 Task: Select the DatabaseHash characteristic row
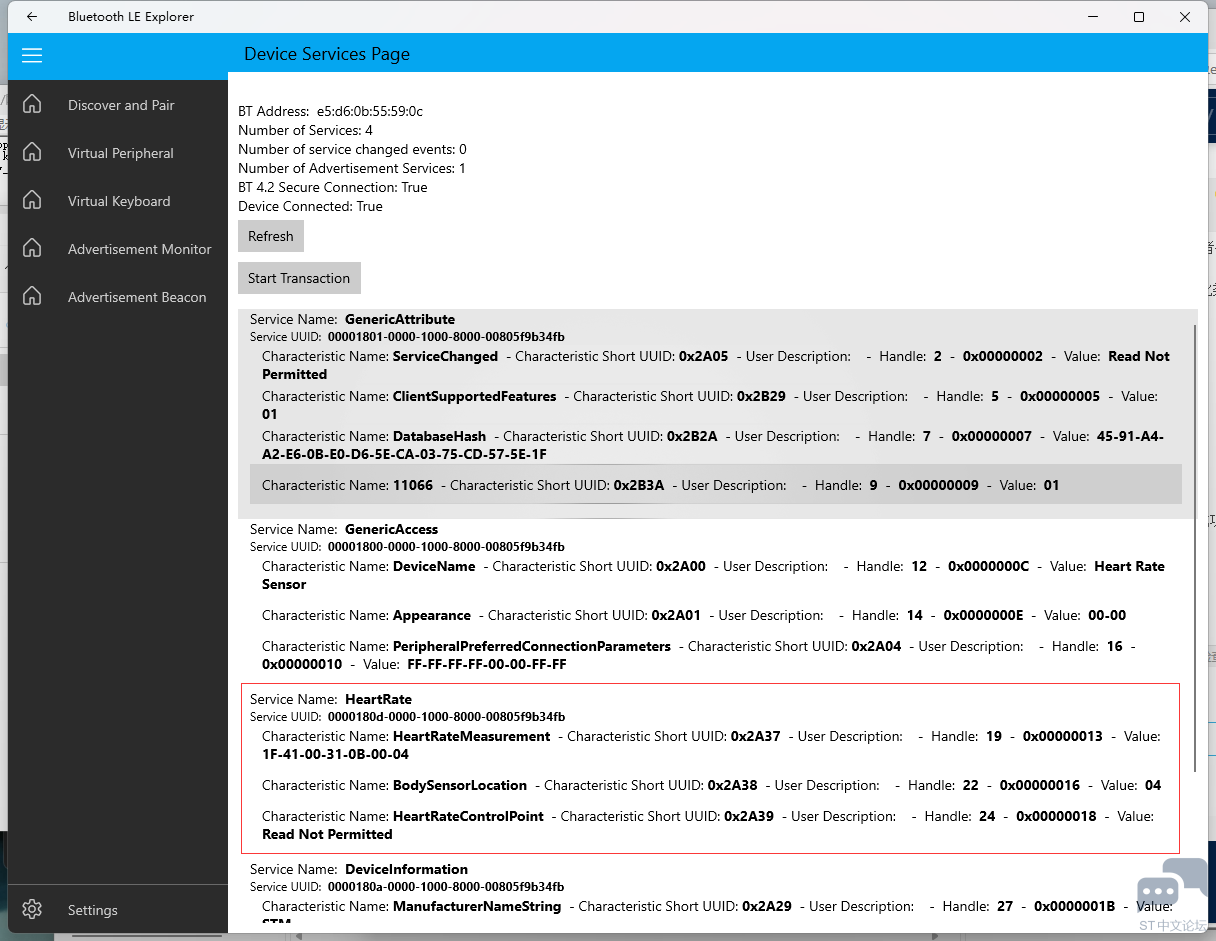click(x=716, y=445)
